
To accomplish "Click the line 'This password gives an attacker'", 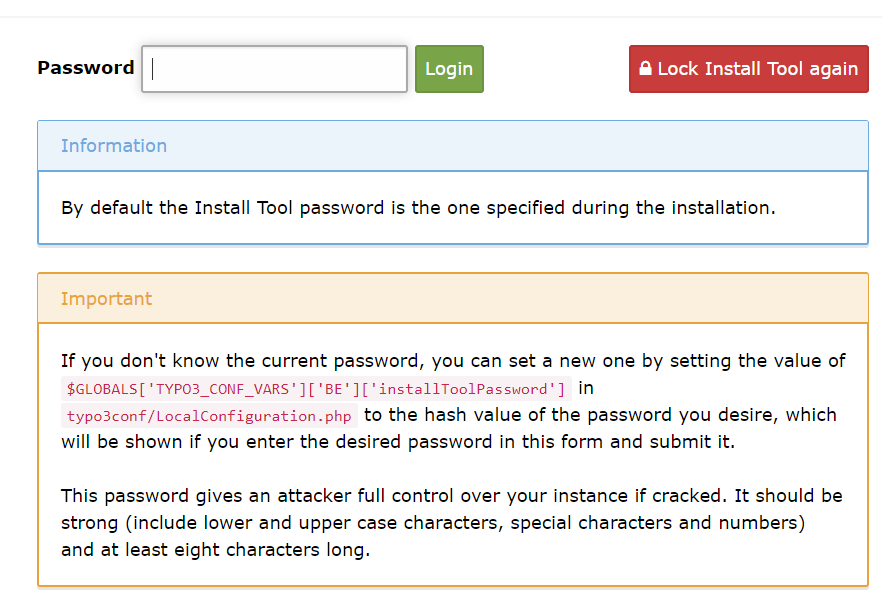I will 451,496.
